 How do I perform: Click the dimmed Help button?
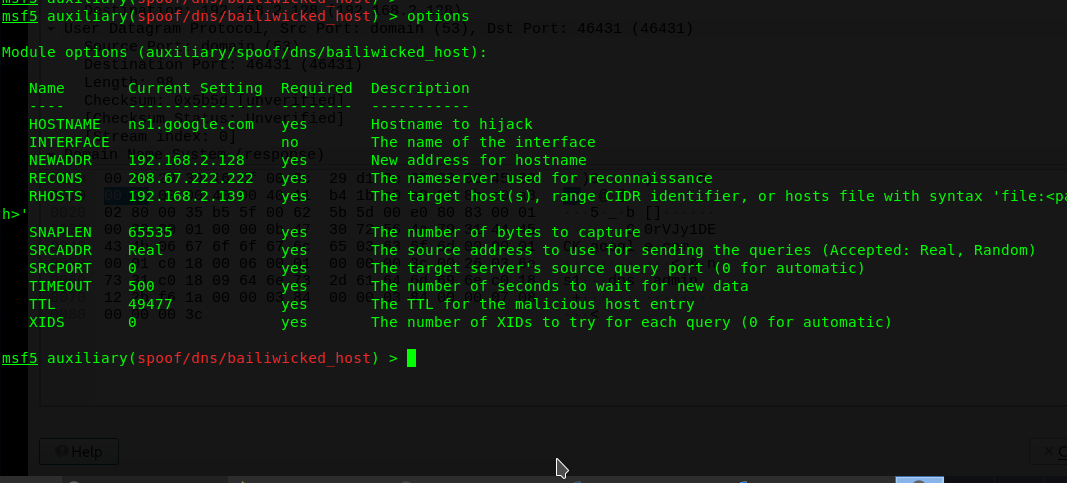pos(79,452)
